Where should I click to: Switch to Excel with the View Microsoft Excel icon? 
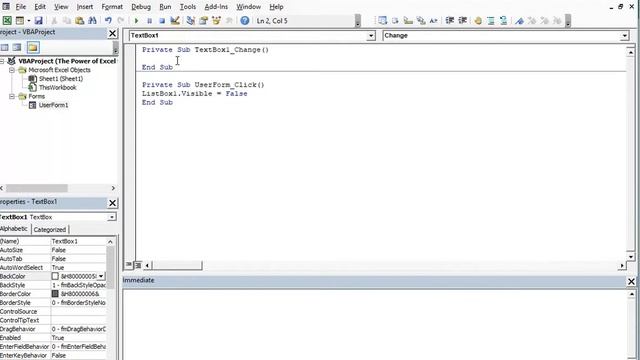coord(7,20)
